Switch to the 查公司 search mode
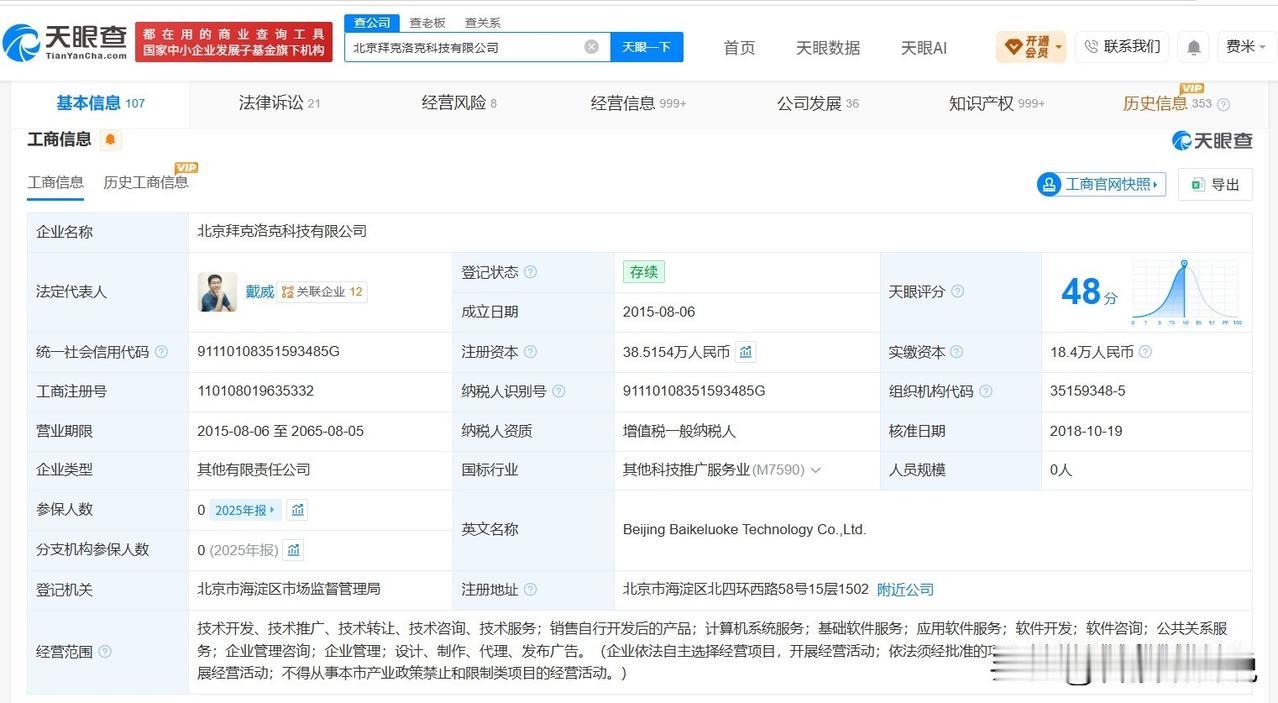 pos(372,22)
